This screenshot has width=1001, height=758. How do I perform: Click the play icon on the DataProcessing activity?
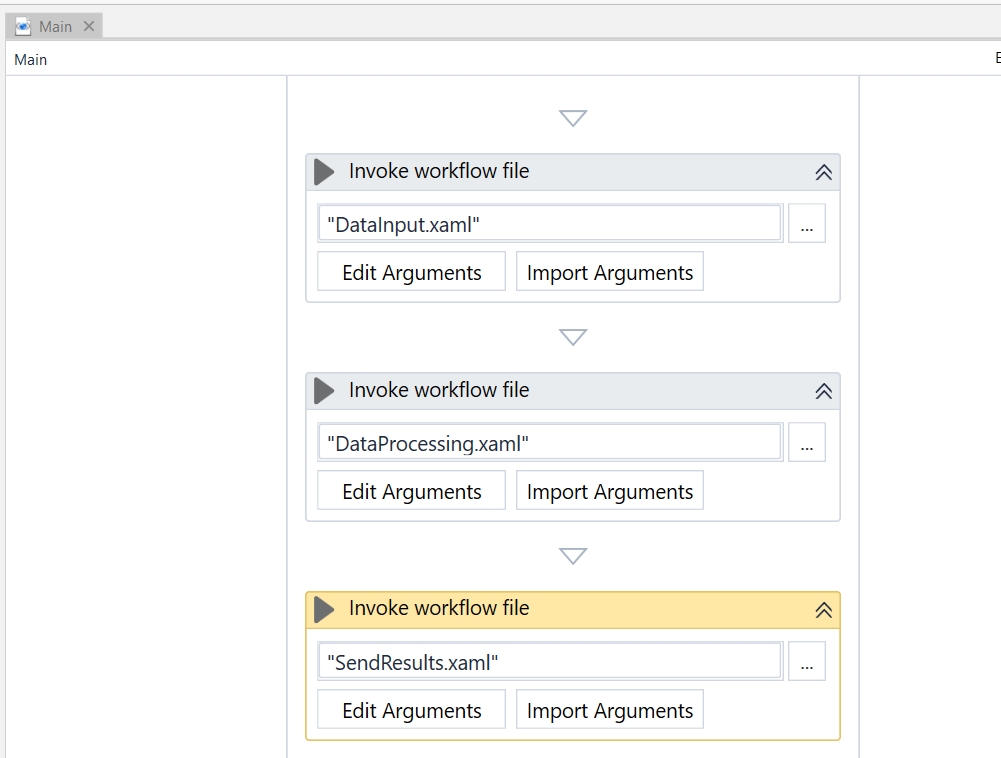[324, 391]
